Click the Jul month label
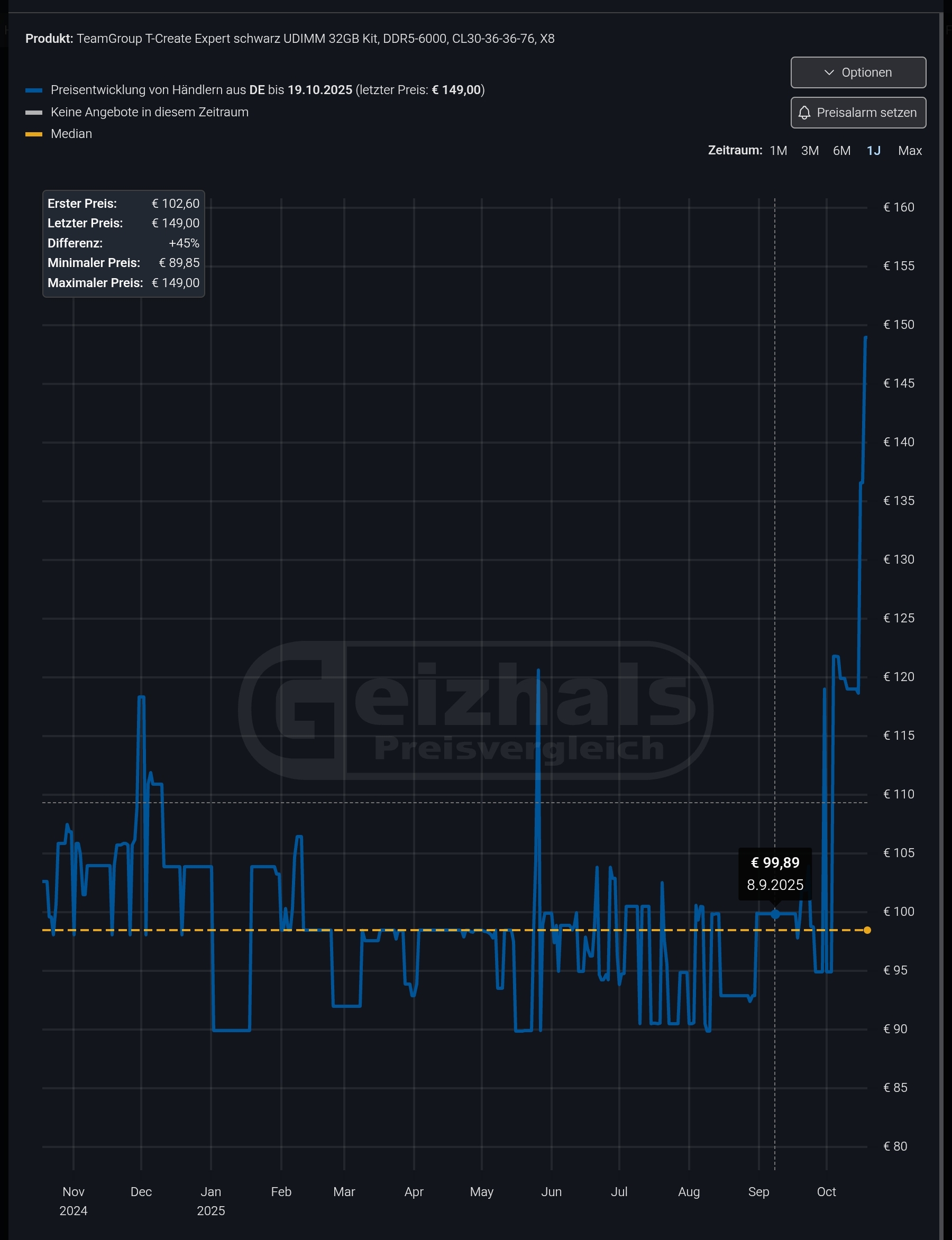Viewport: 952px width, 1240px height. point(619,1192)
